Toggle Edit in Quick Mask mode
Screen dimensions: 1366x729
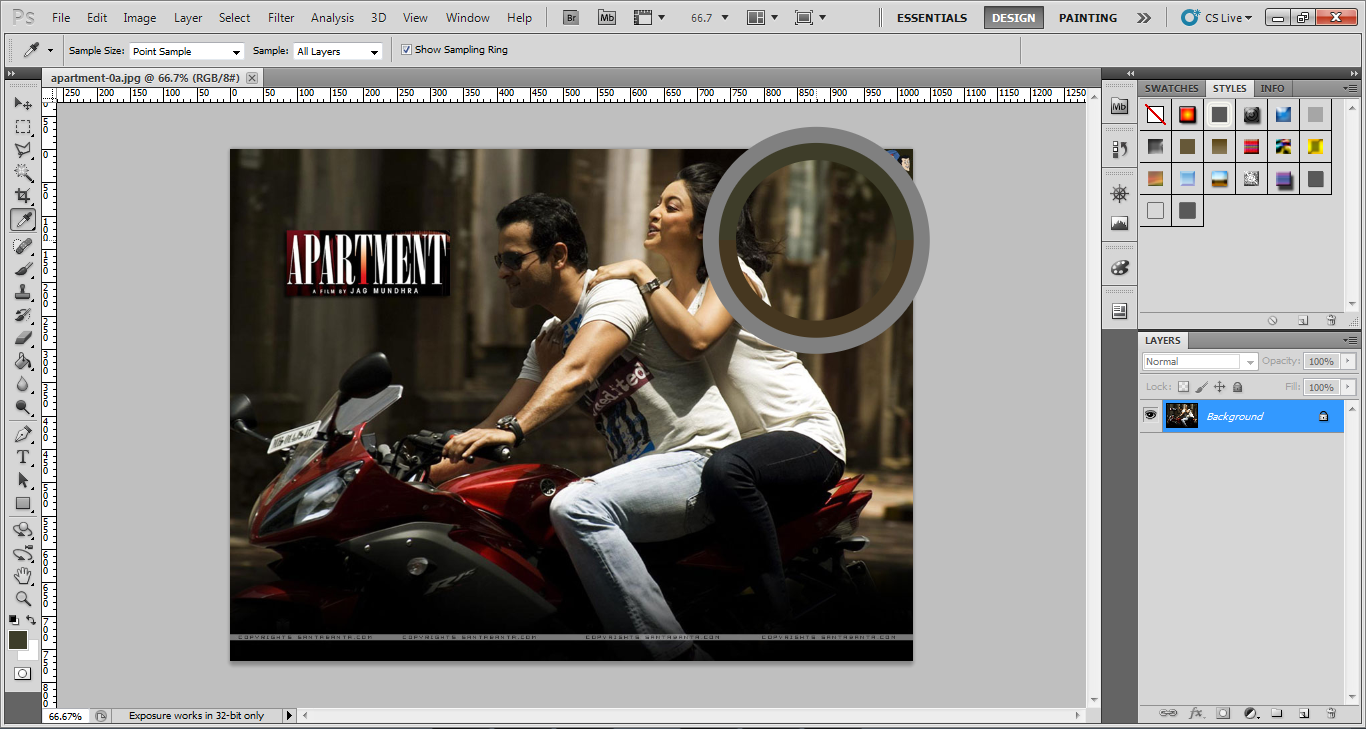point(22,674)
